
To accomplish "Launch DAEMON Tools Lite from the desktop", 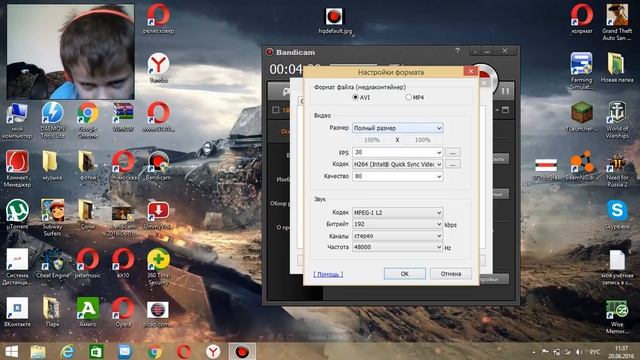I will click(52, 120).
